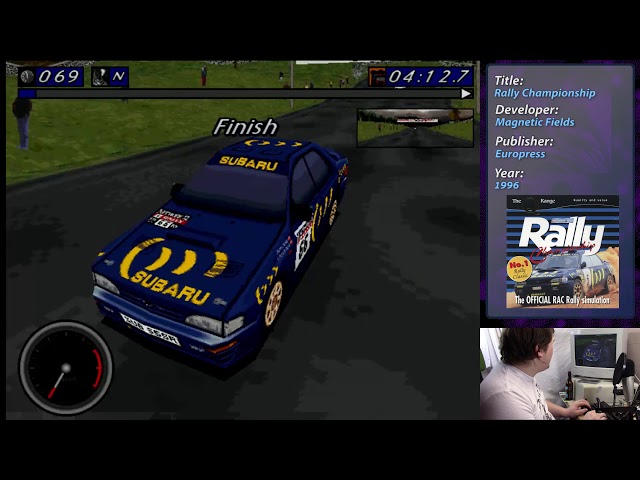Click the Rally game box cover art
The height and width of the screenshot is (480, 640).
(563, 251)
